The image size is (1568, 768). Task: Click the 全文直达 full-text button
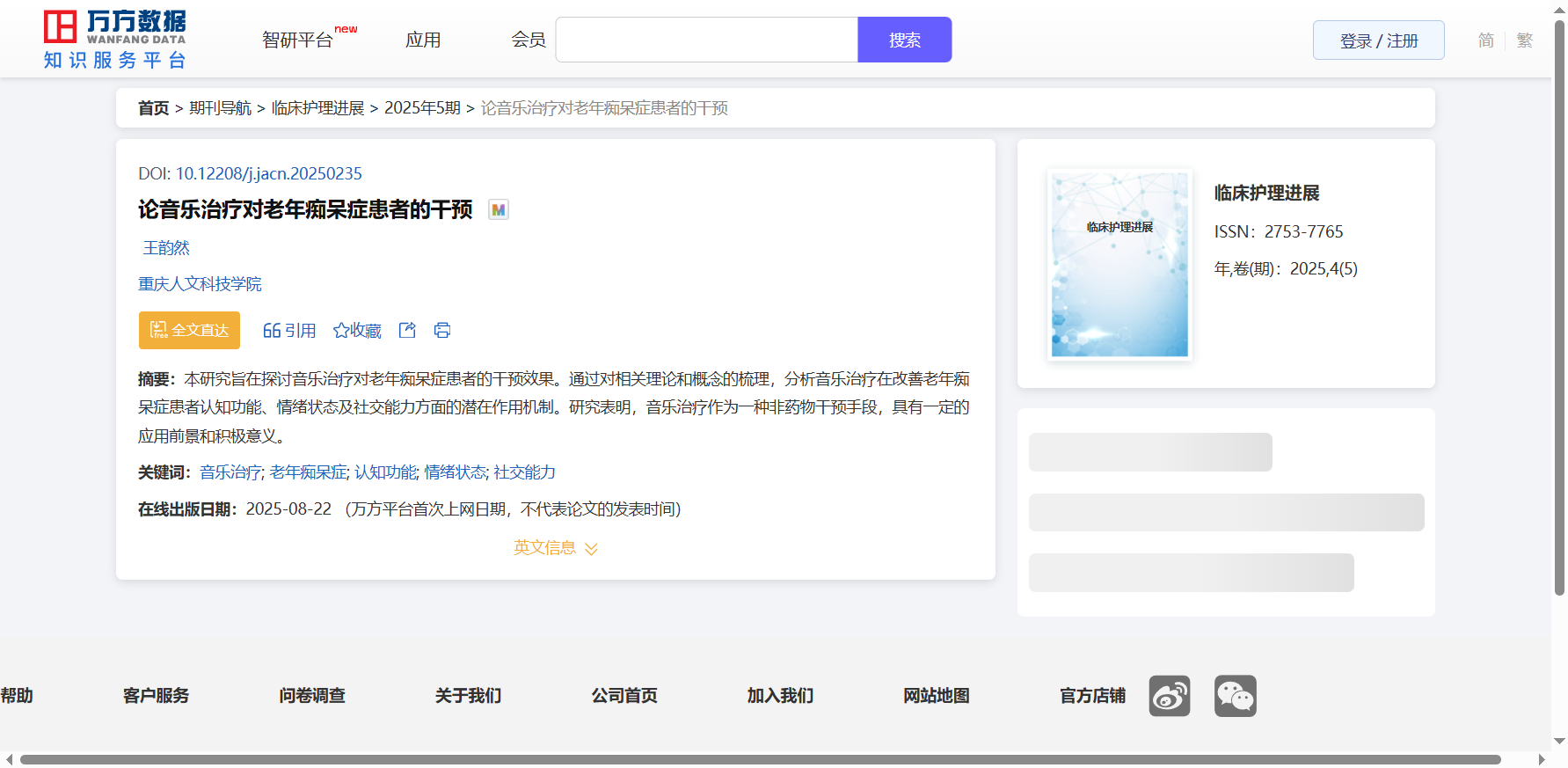click(189, 330)
